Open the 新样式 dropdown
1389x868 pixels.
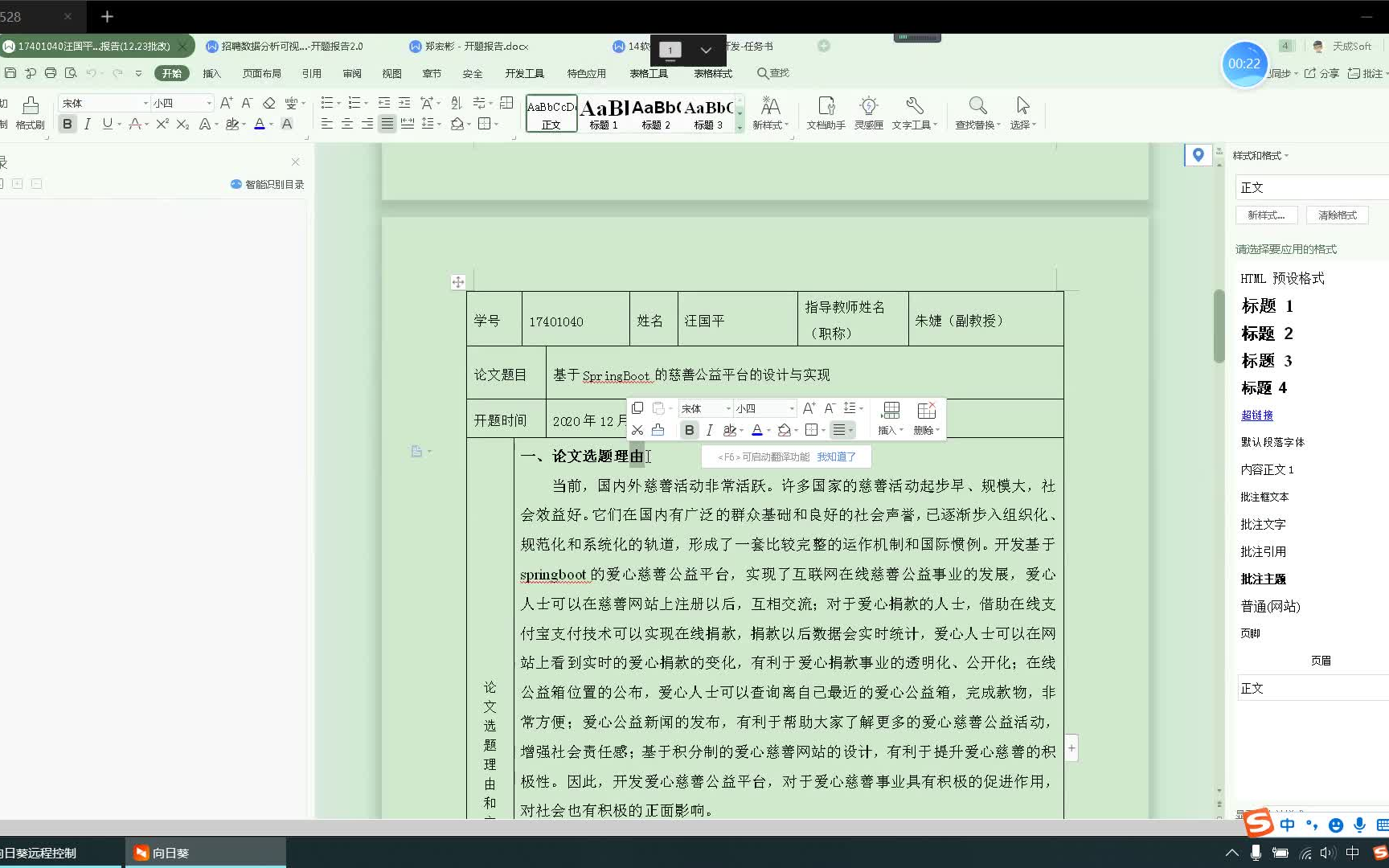[770, 113]
